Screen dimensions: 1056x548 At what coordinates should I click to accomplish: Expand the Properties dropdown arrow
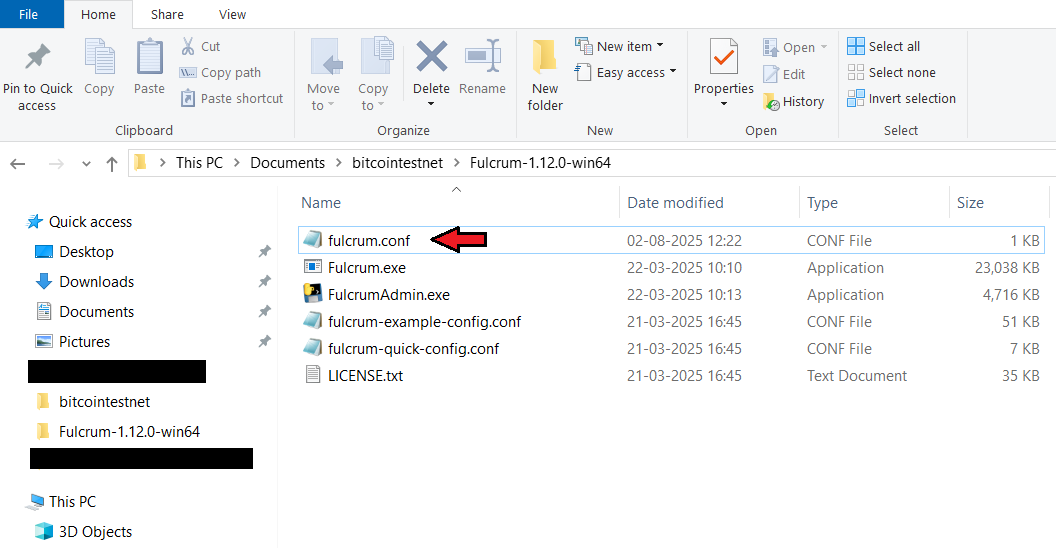[x=724, y=104]
